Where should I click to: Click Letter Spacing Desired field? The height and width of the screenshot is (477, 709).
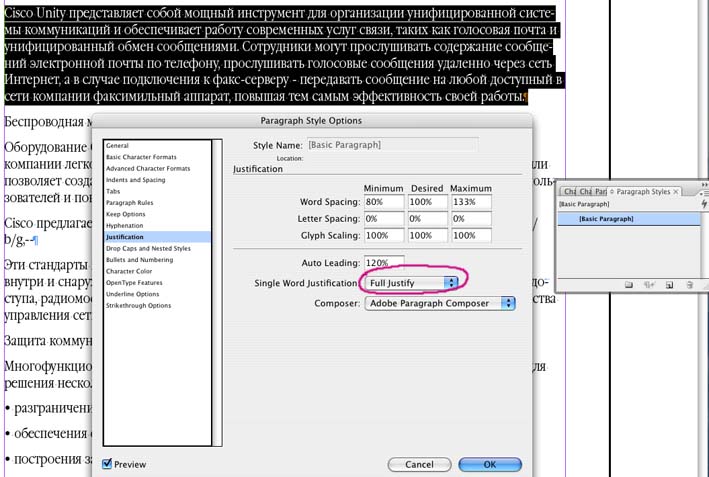428,219
